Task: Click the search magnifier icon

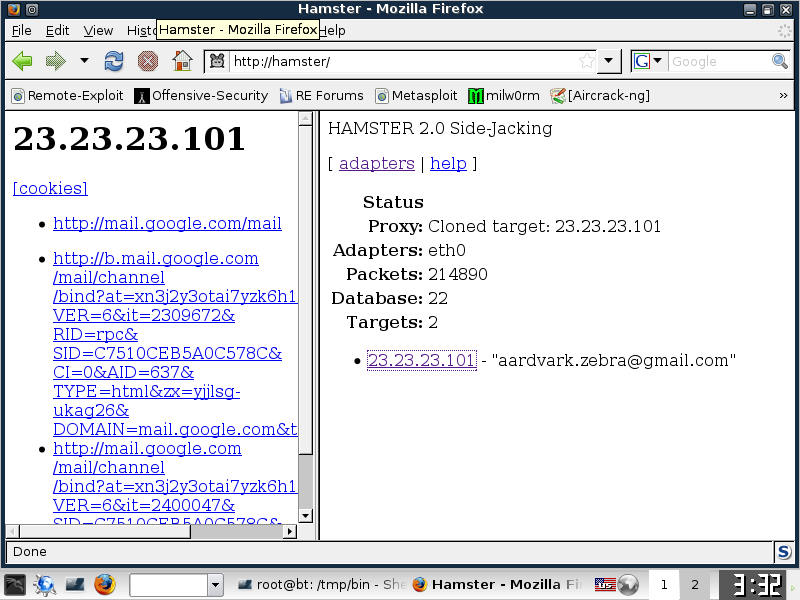Action: click(x=780, y=61)
